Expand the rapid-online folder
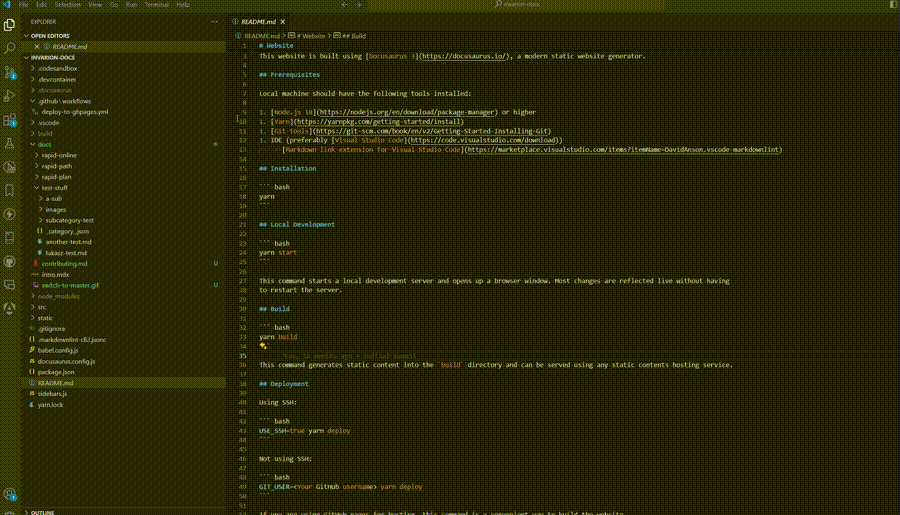Image resolution: width=900 pixels, height=515 pixels. [x=37, y=155]
